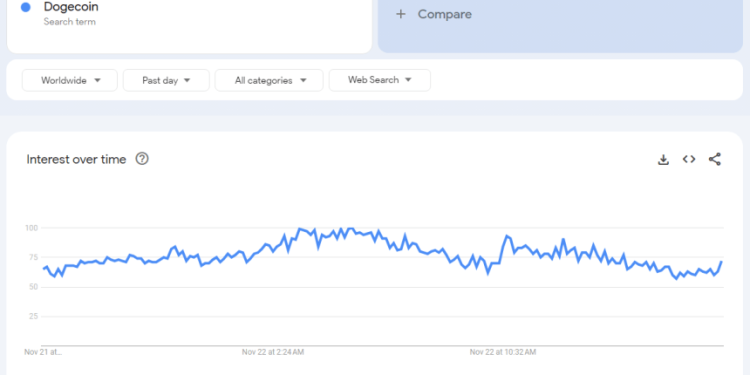Screen dimensions: 750x375
Task: Open the help icon beside Interest over time
Action: click(142, 159)
